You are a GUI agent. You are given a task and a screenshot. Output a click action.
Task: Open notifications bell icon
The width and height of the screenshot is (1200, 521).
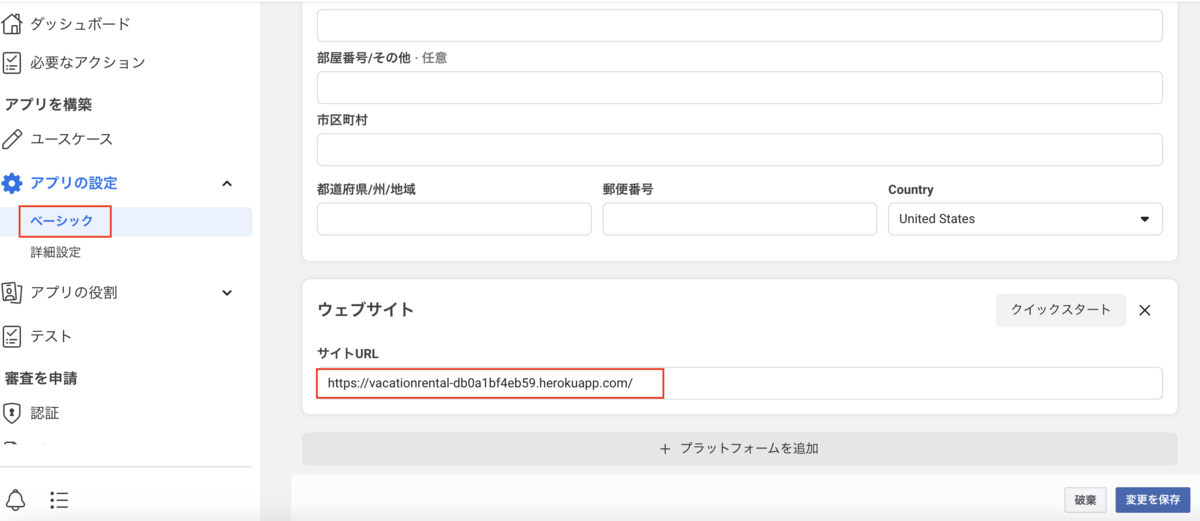[x=16, y=500]
